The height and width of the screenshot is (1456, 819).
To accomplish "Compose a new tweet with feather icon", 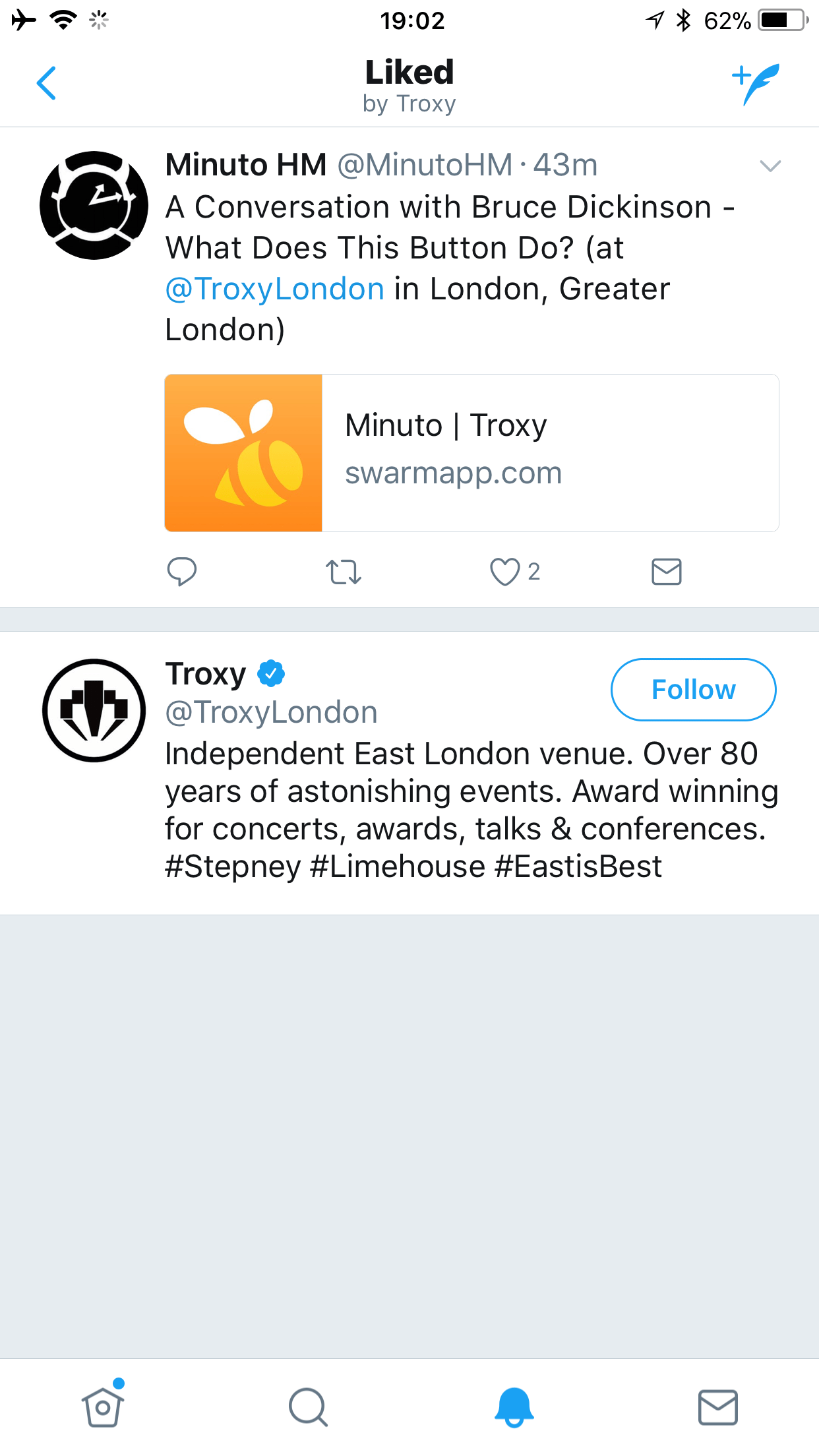I will point(756,84).
